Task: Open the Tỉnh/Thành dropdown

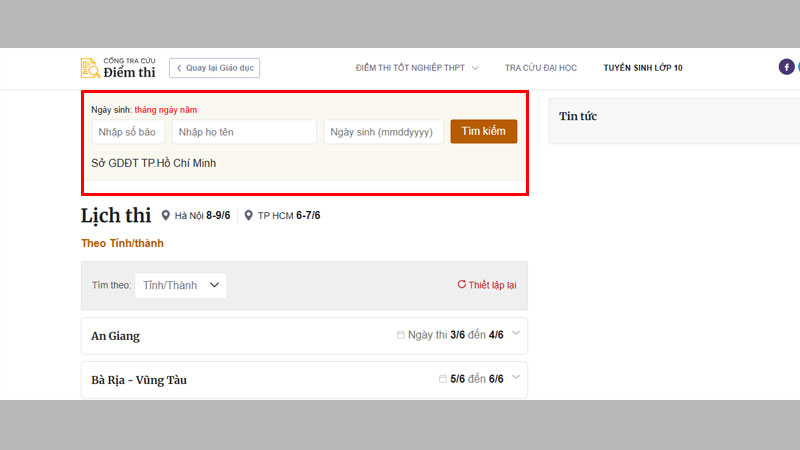Action: [181, 285]
